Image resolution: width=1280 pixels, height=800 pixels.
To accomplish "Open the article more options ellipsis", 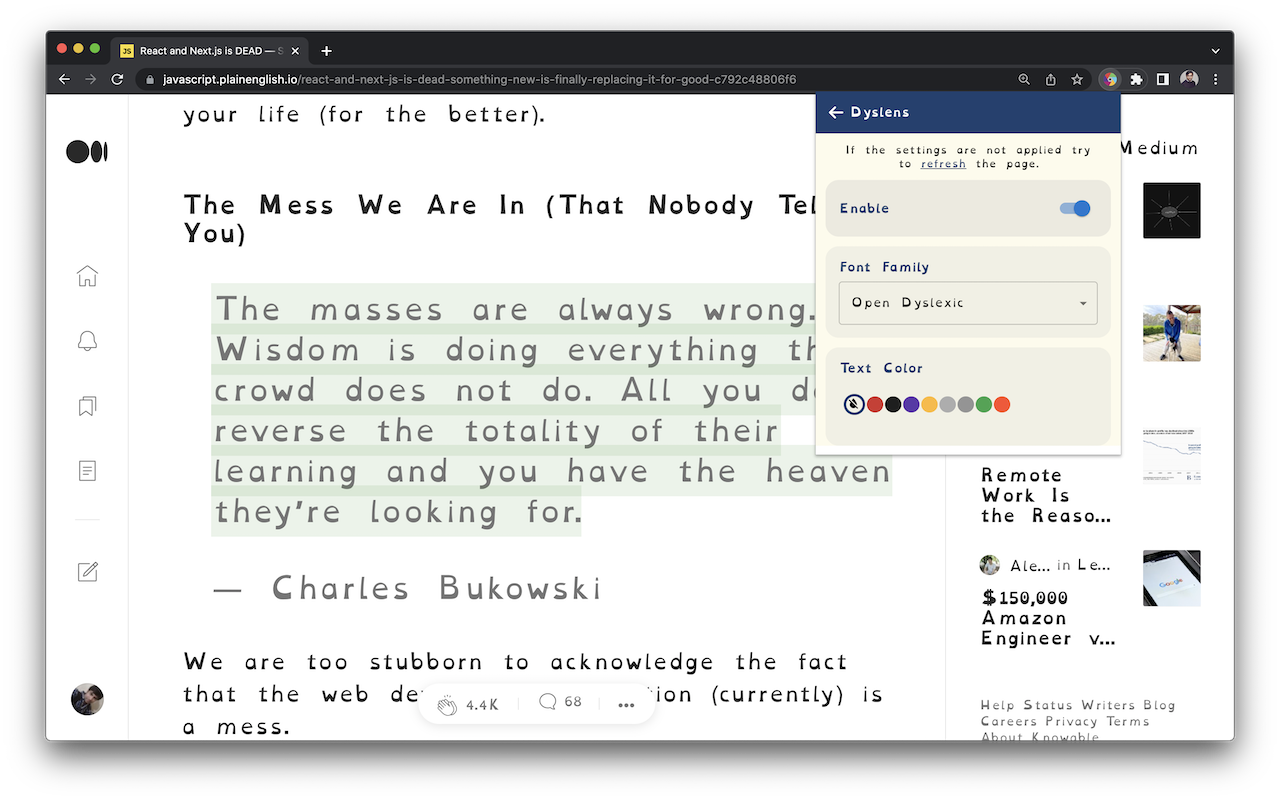I will pyautogui.click(x=626, y=704).
